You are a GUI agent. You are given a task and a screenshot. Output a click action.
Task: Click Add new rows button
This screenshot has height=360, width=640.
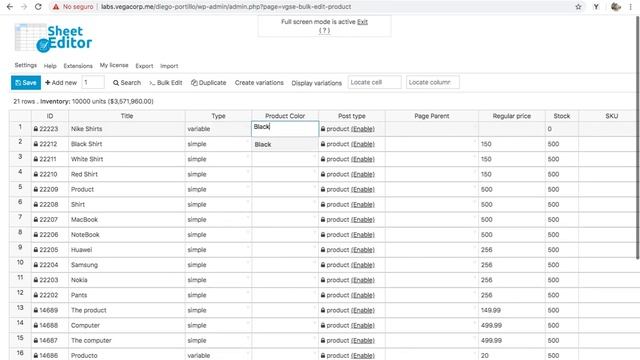pyautogui.click(x=61, y=83)
